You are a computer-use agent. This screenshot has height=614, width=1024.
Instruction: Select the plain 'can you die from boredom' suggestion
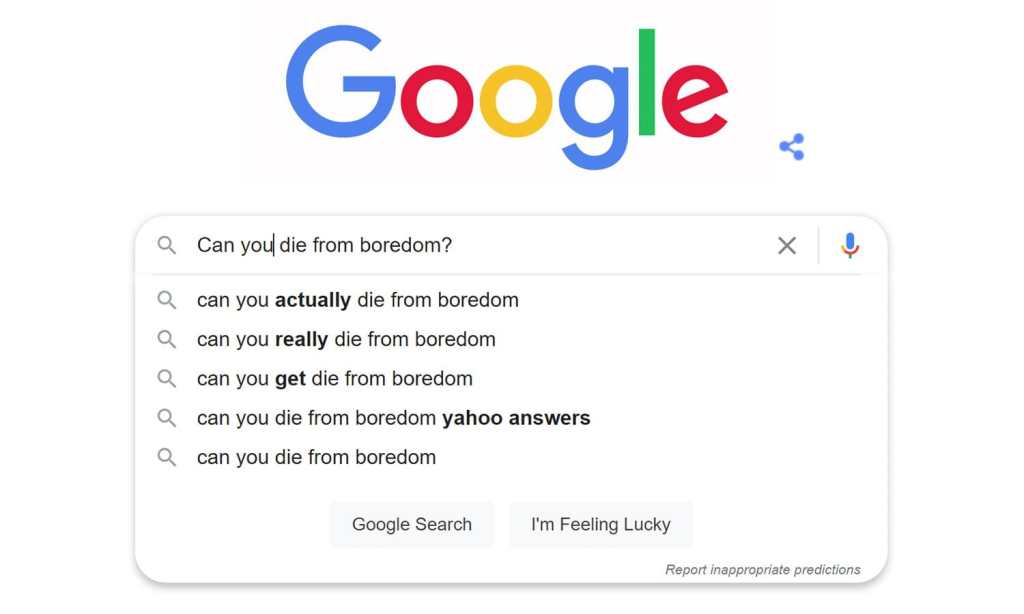[316, 457]
